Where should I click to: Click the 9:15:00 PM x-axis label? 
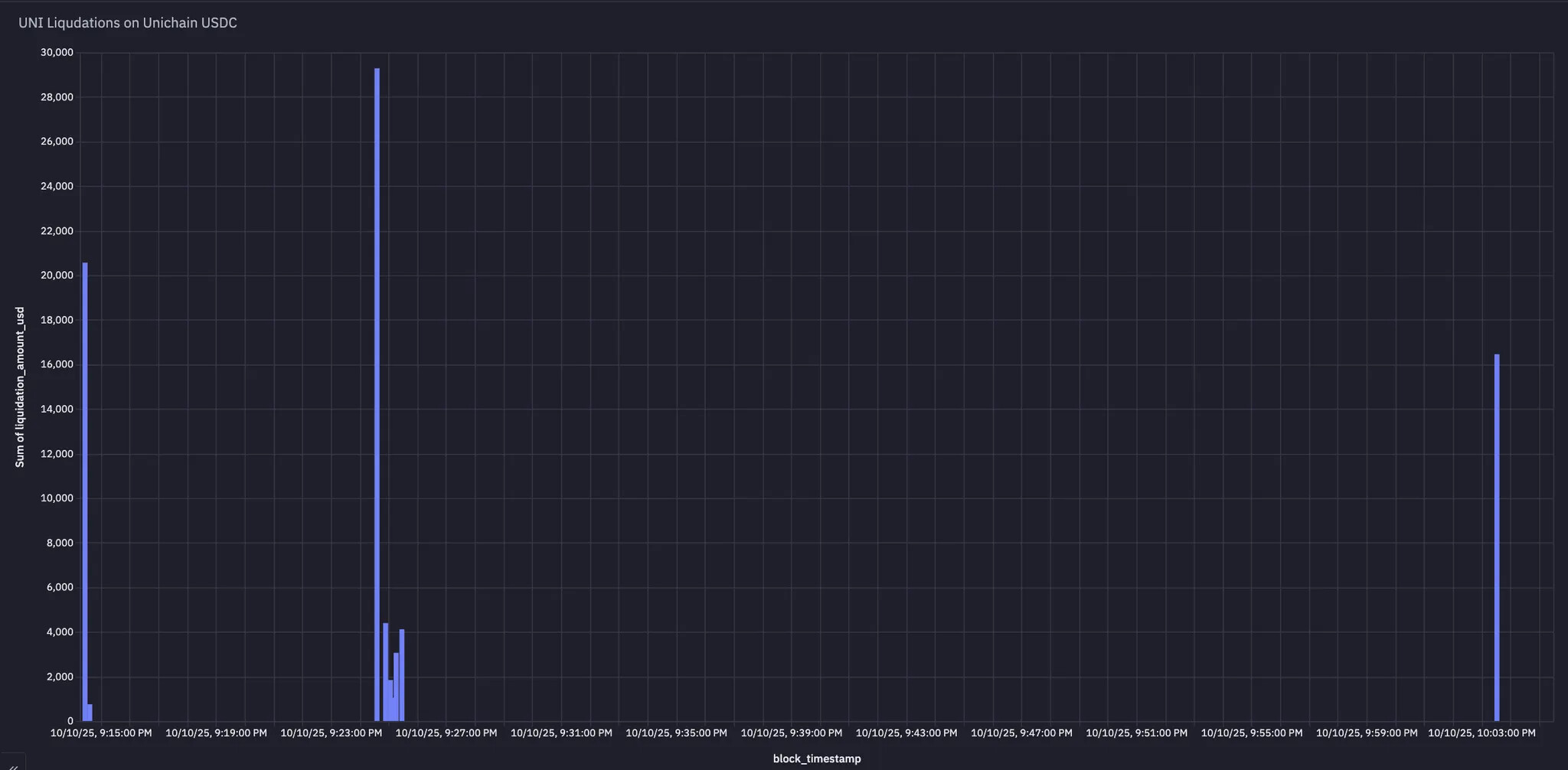tap(101, 732)
